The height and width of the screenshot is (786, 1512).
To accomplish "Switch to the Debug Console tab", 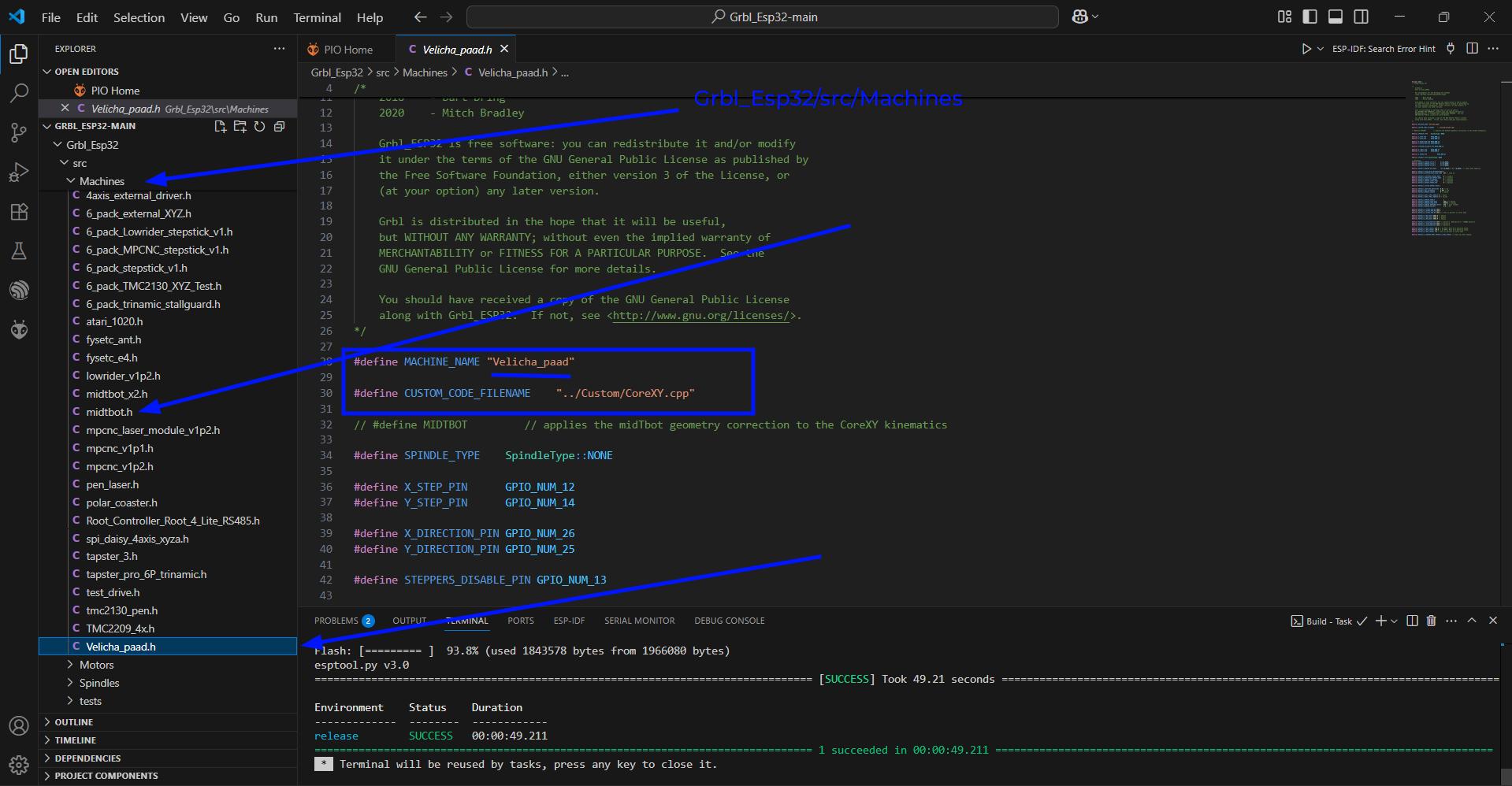I will coord(729,621).
